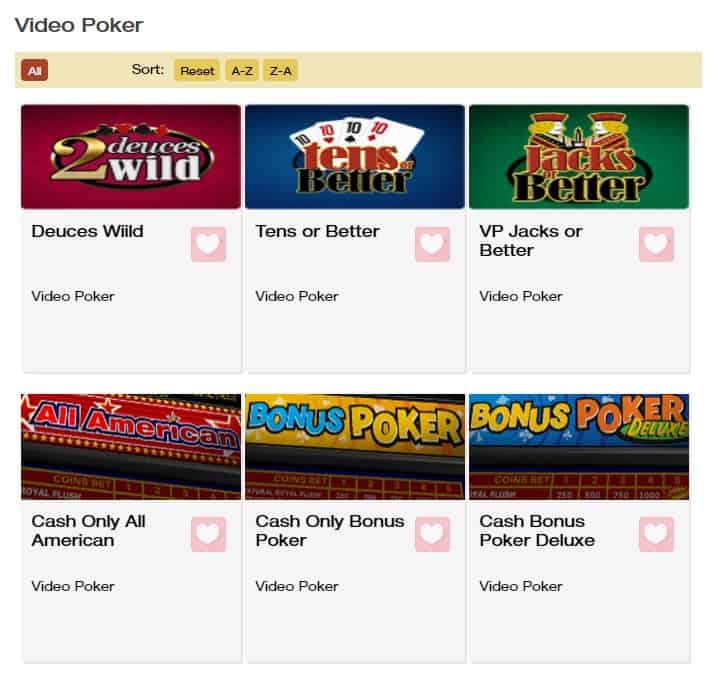717x680 pixels.
Task: Click the Cash Bonus Poker Deluxe title
Action: point(537,530)
